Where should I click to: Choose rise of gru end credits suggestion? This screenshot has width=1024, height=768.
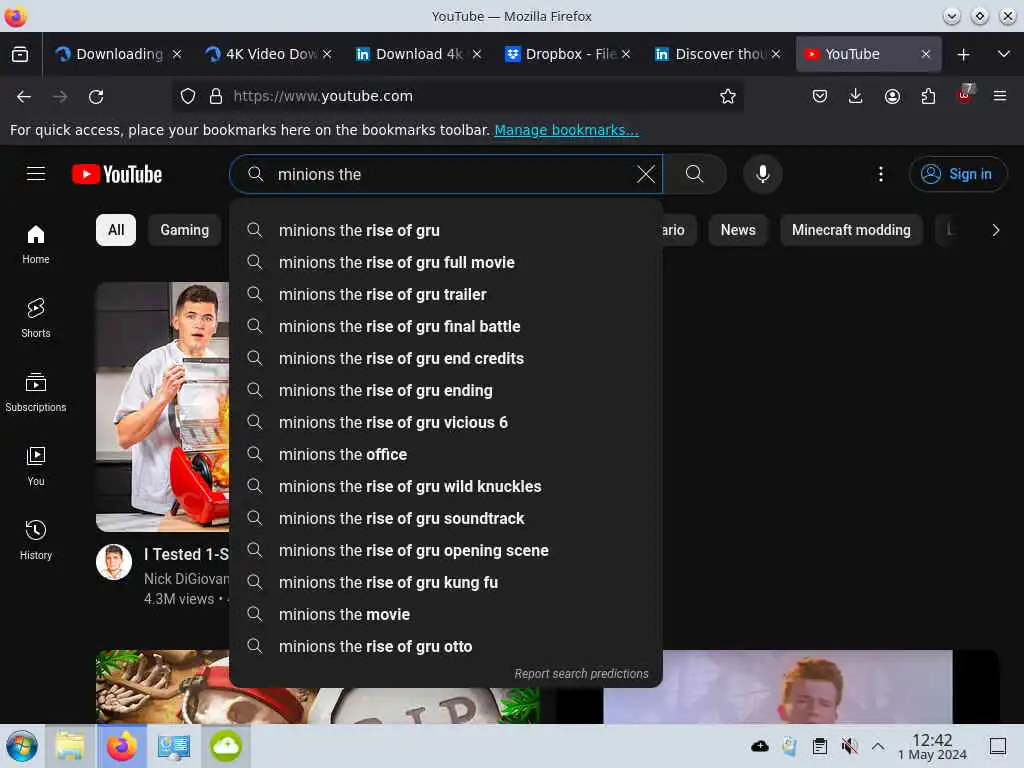[x=446, y=359]
